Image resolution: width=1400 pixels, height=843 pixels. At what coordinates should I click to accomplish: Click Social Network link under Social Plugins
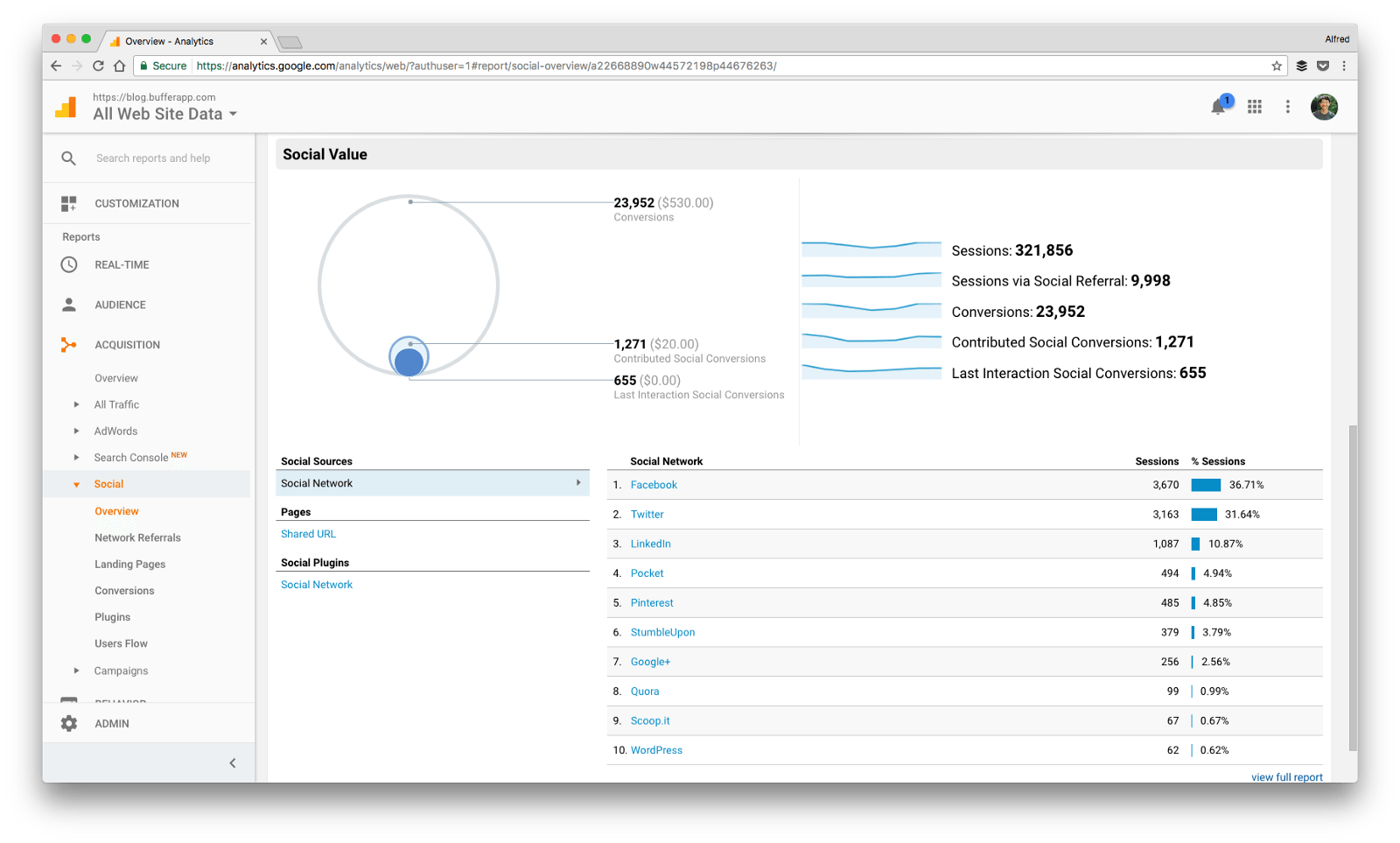coord(317,585)
